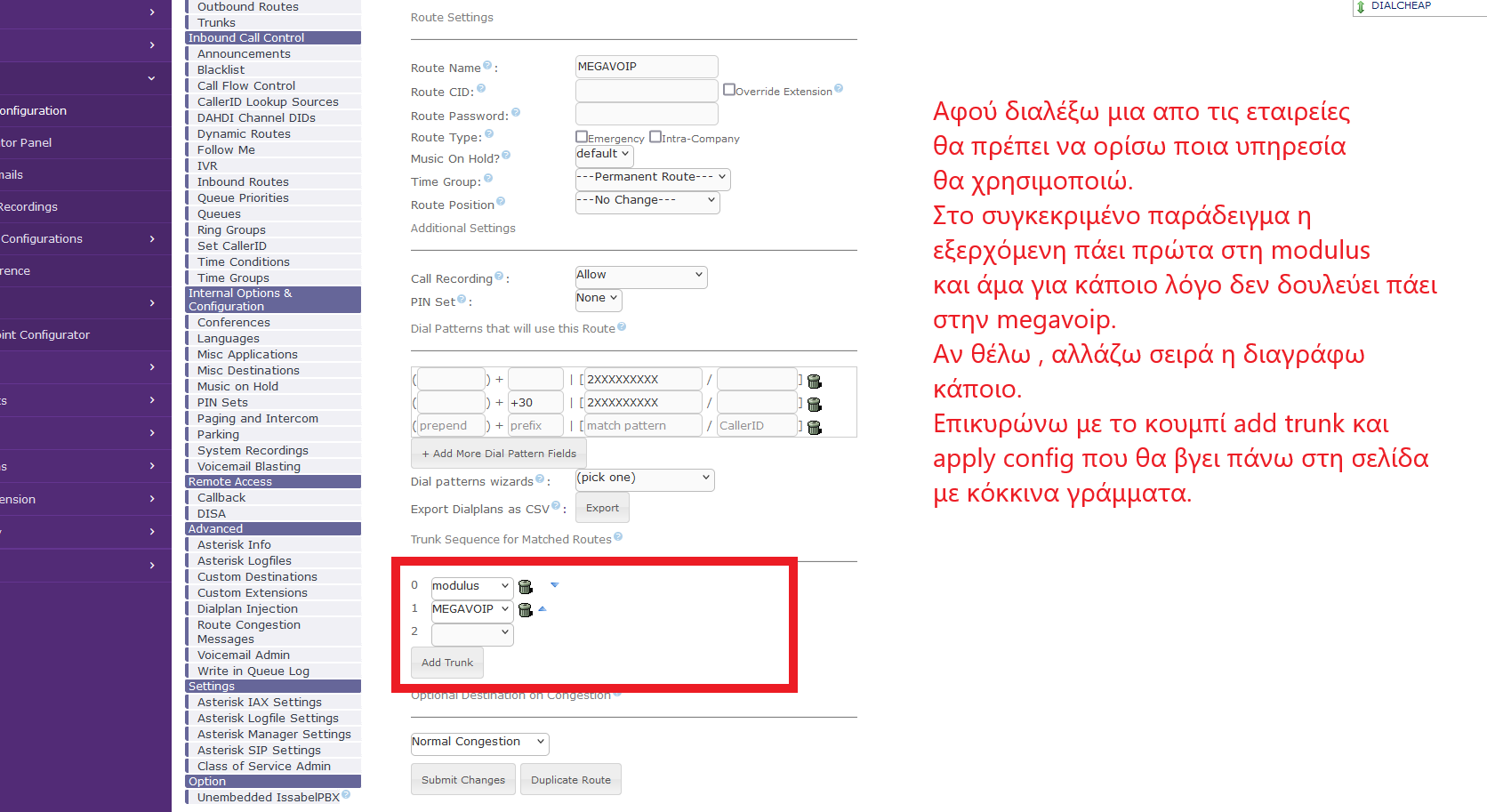Open the Normal Congestion destination dropdown
1487x812 pixels.
tap(478, 742)
